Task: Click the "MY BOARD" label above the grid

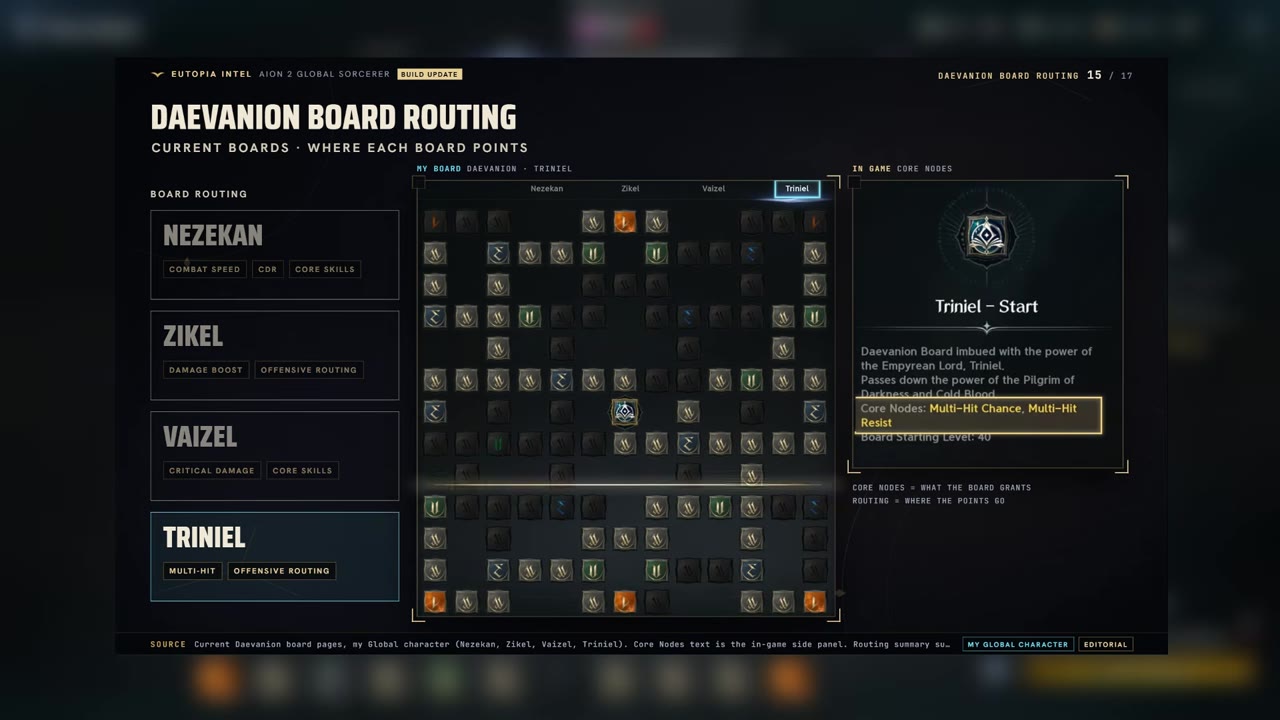Action: click(x=439, y=169)
